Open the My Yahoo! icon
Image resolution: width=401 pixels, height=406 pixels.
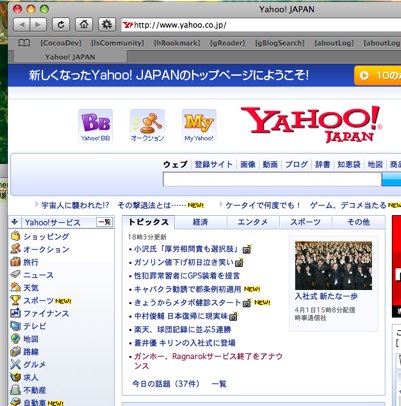coord(199,126)
